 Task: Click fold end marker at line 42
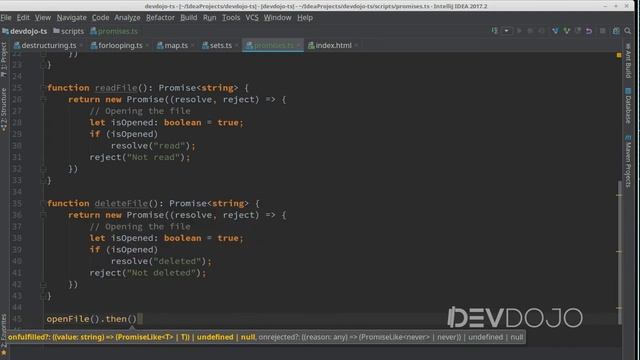[43, 284]
